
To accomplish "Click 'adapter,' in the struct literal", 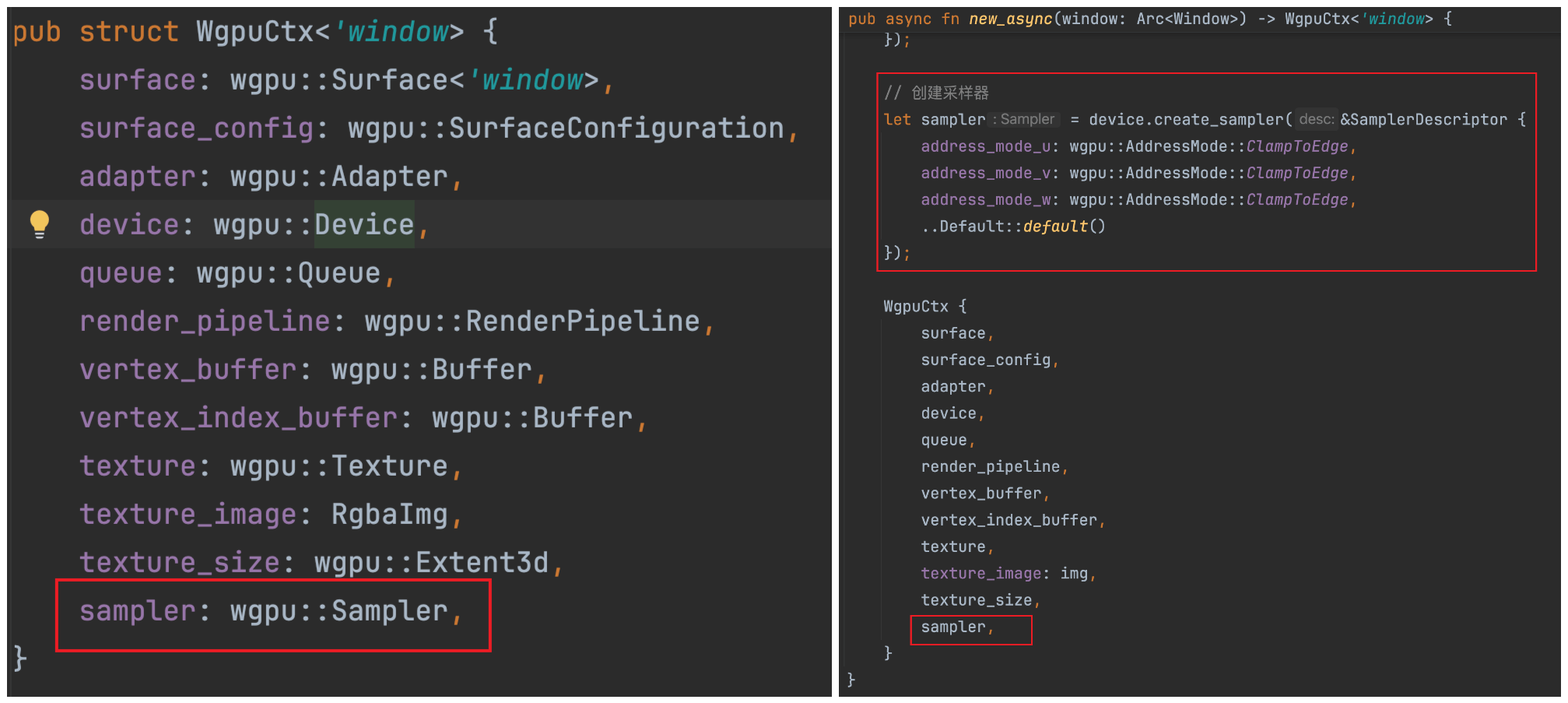I will click(x=957, y=386).
